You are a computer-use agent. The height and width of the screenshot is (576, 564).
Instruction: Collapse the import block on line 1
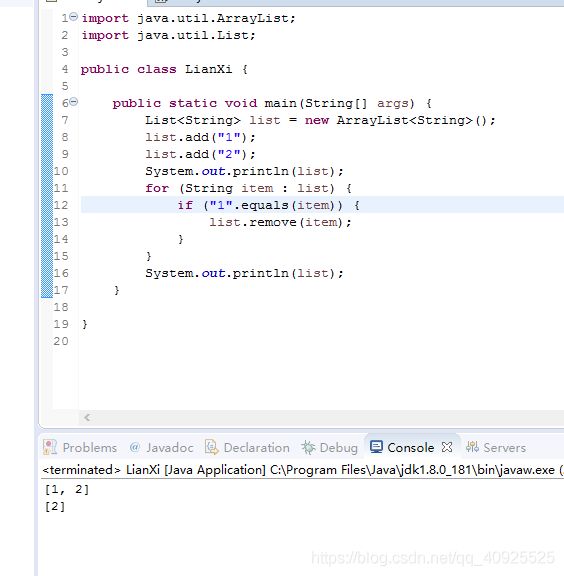73,17
